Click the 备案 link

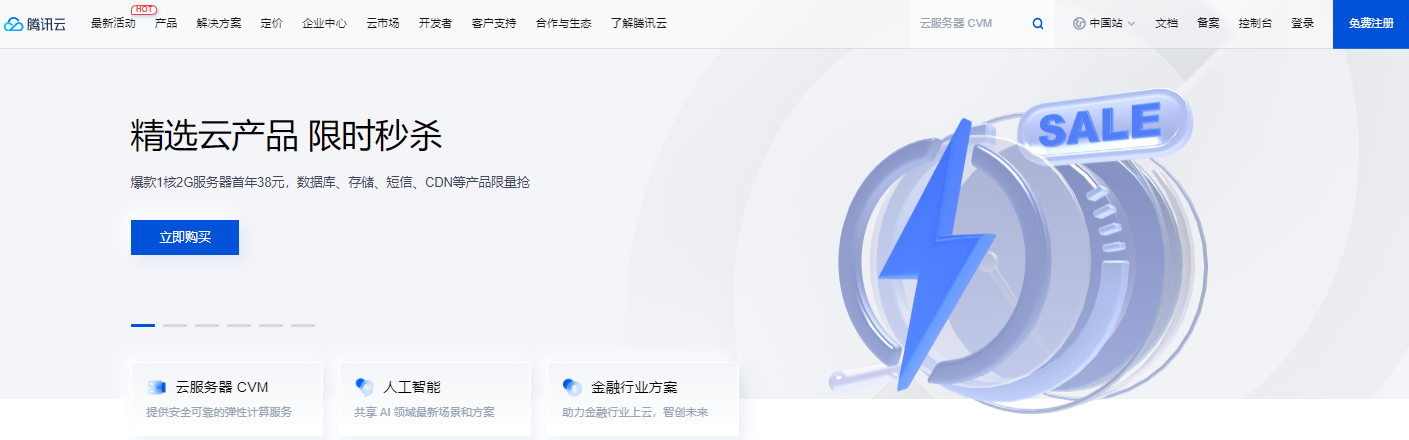[x=1208, y=23]
